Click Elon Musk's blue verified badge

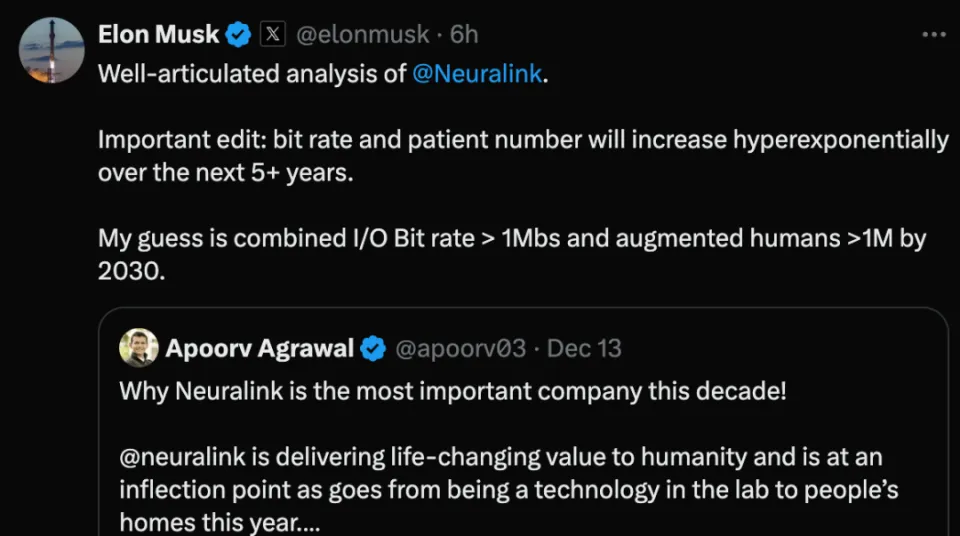(238, 35)
